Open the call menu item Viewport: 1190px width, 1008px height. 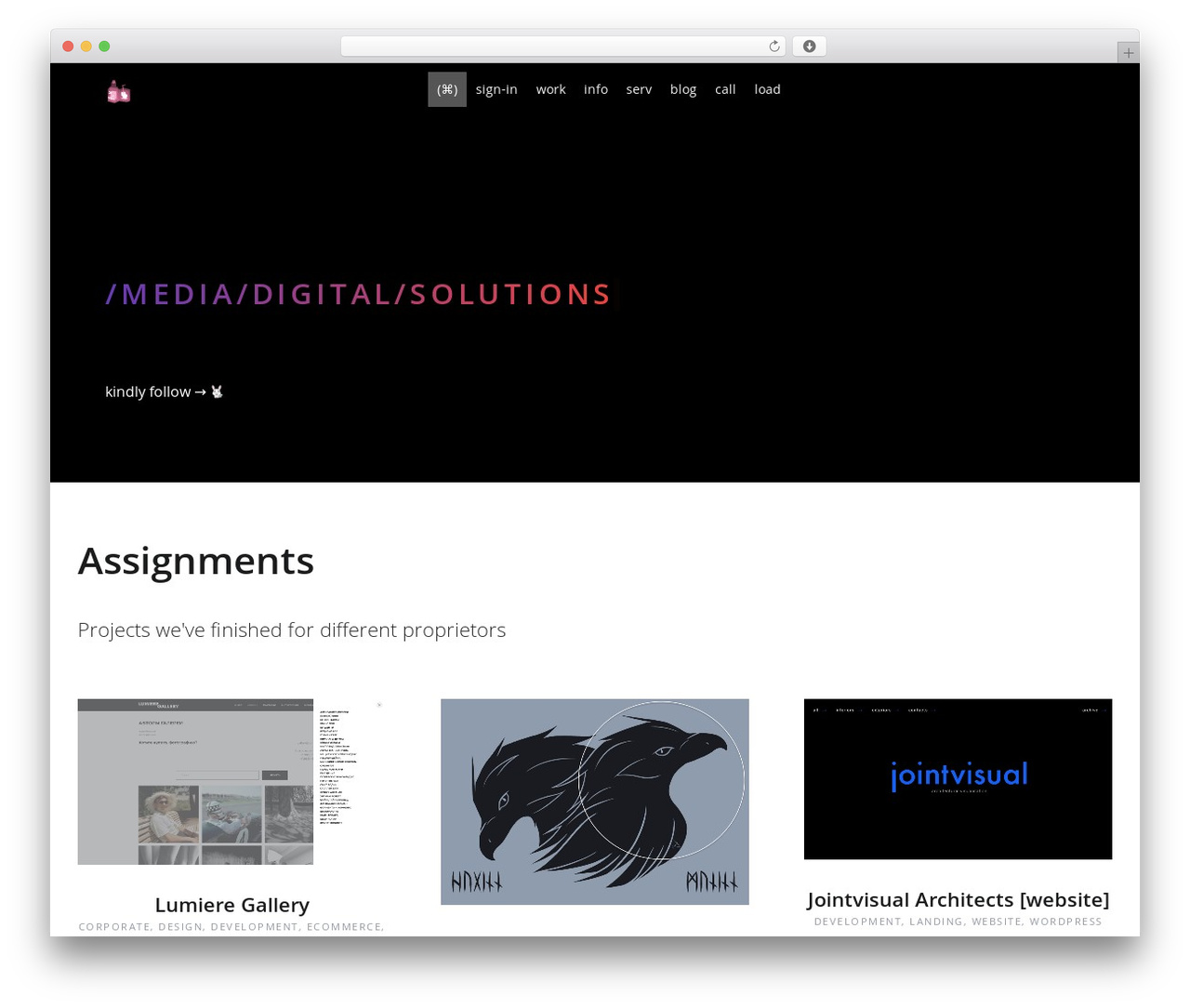(725, 89)
